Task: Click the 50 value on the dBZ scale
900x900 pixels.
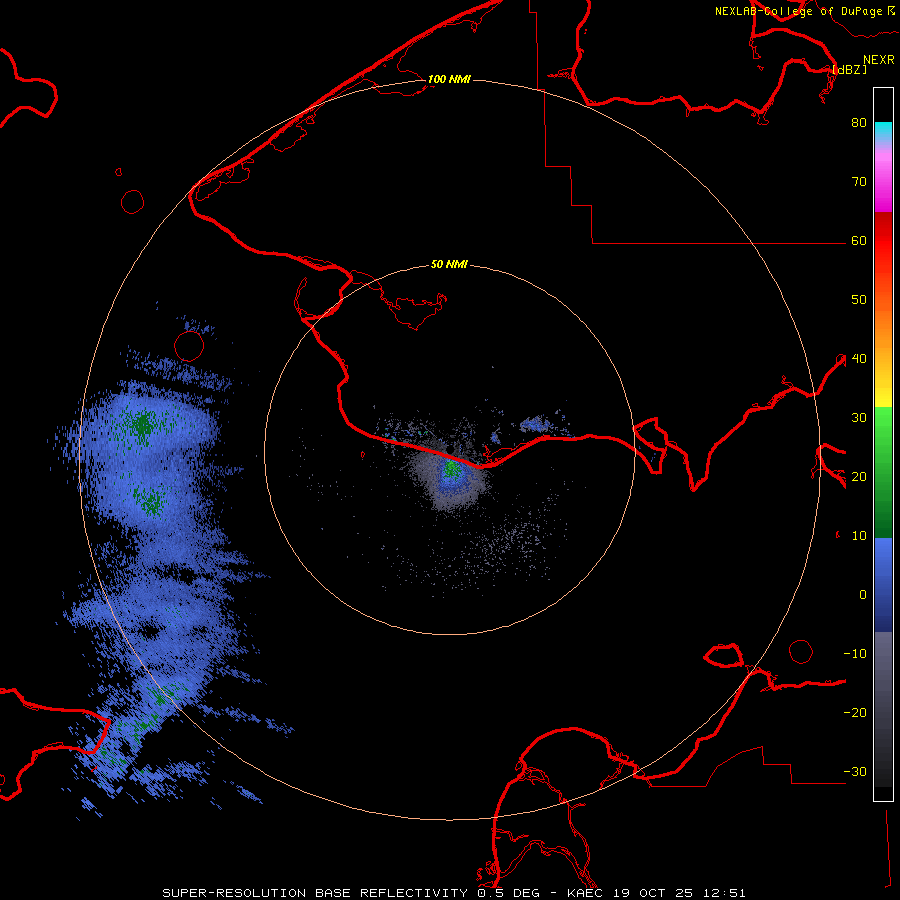Action: 859,300
